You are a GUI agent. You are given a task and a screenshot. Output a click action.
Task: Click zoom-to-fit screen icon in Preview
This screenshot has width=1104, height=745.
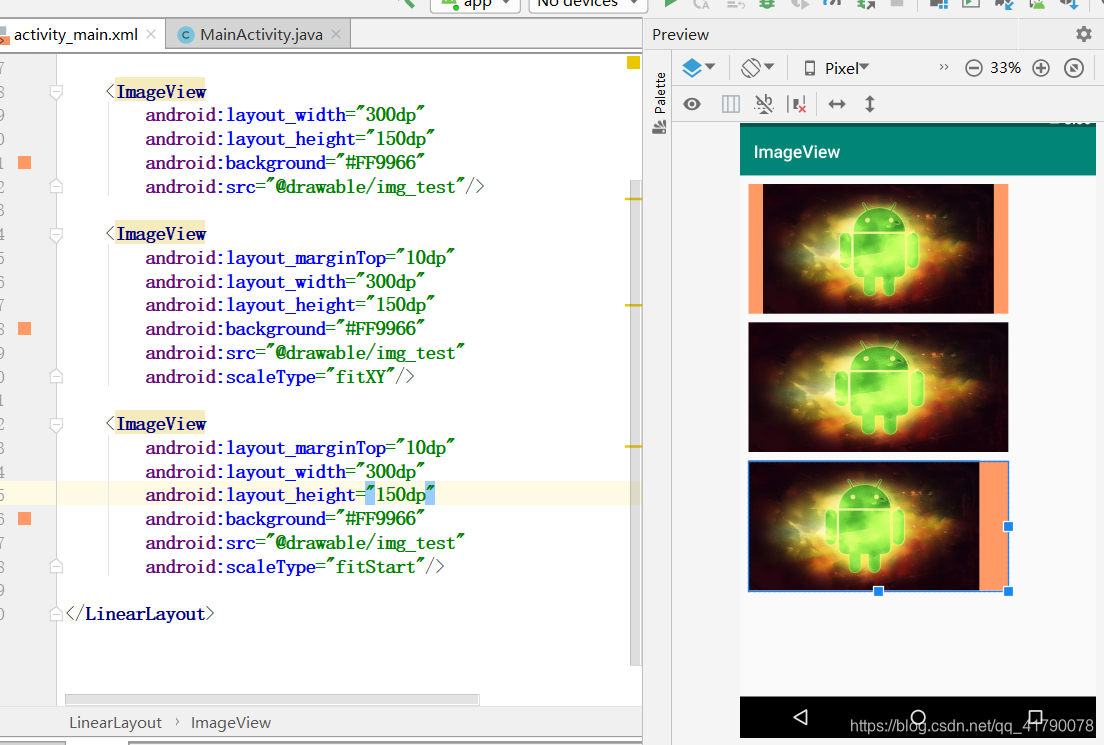coord(1074,68)
